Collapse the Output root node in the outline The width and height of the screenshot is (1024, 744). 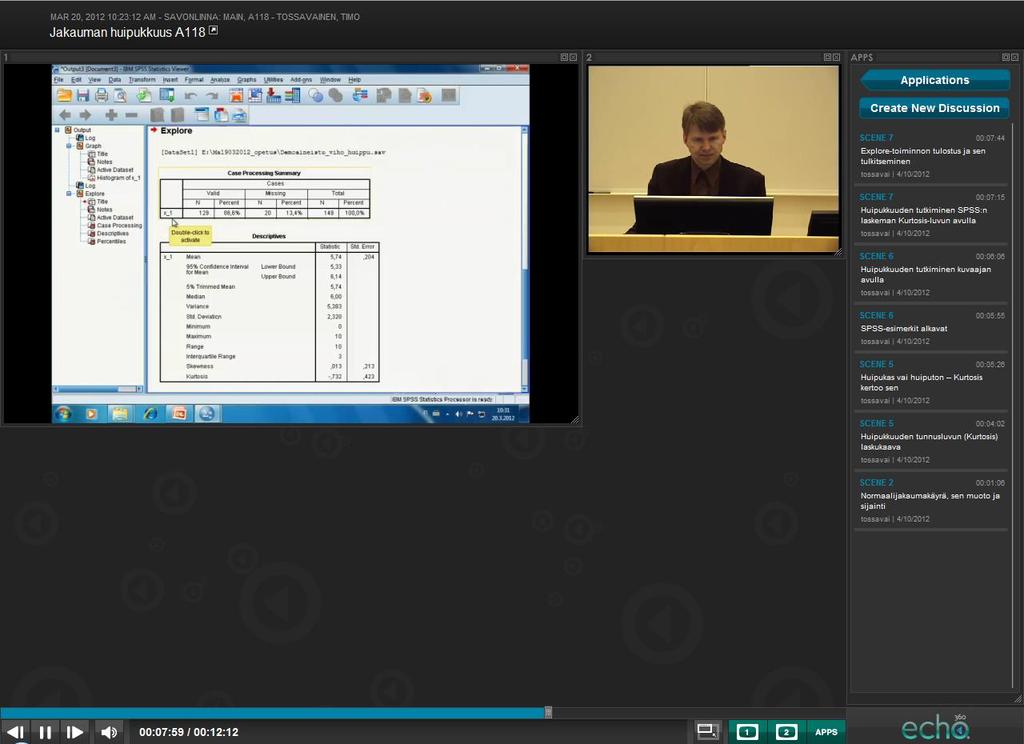tap(57, 130)
